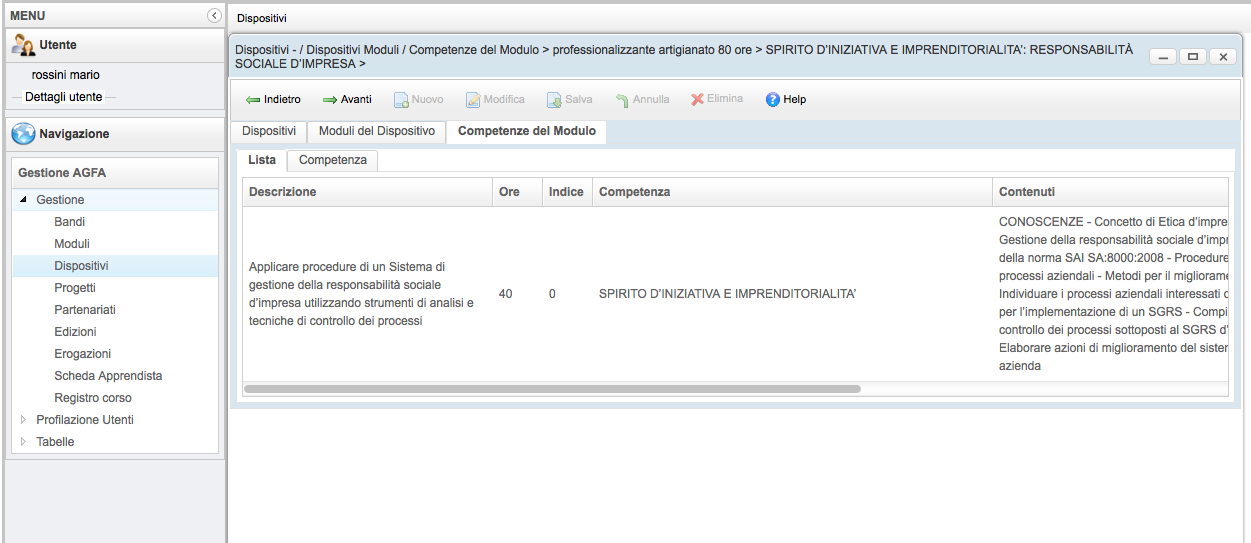This screenshot has width=1251, height=543.
Task: Open Registro corso in the navigation tree
Action: (x=93, y=398)
